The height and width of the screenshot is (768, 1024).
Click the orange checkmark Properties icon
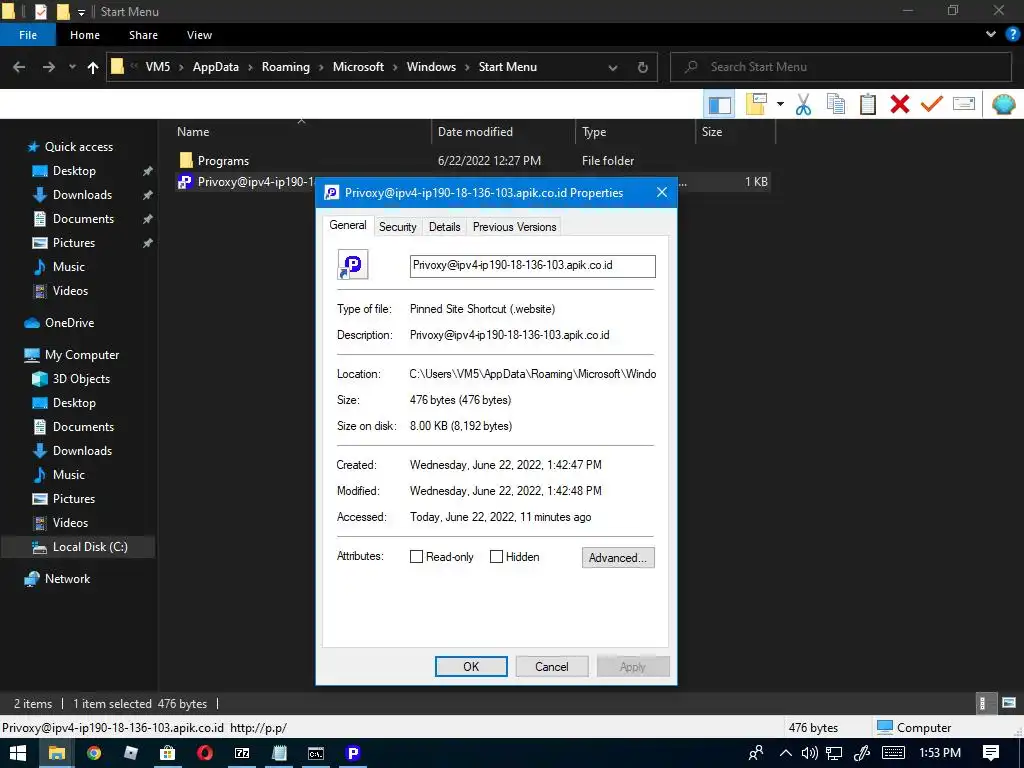(932, 104)
